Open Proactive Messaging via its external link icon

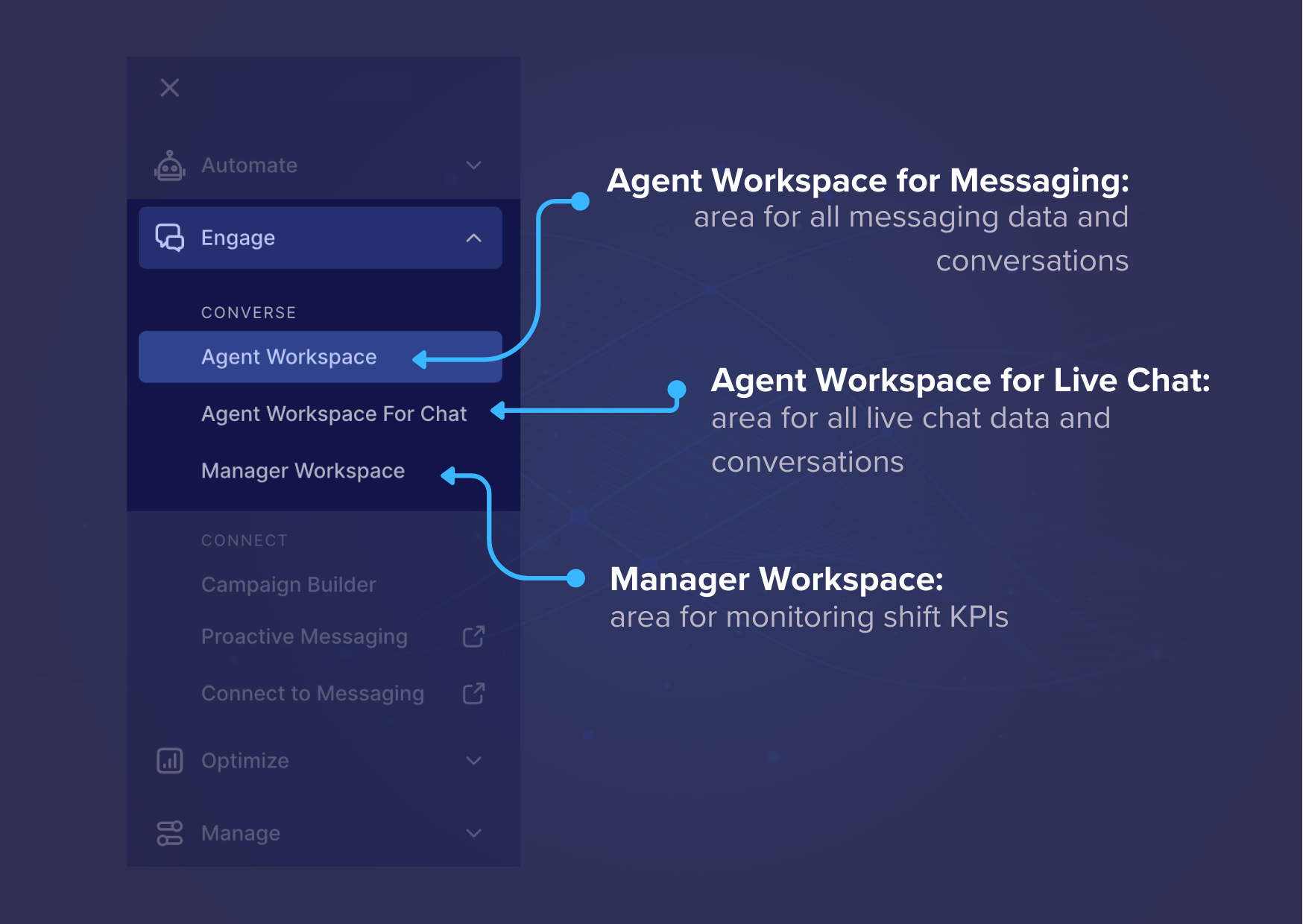(x=473, y=636)
